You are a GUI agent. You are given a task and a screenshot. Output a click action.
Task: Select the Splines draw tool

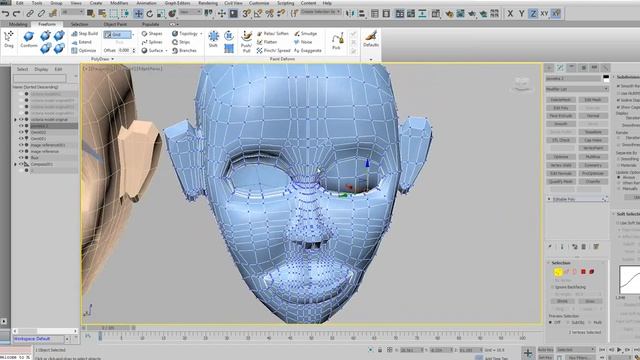152,42
